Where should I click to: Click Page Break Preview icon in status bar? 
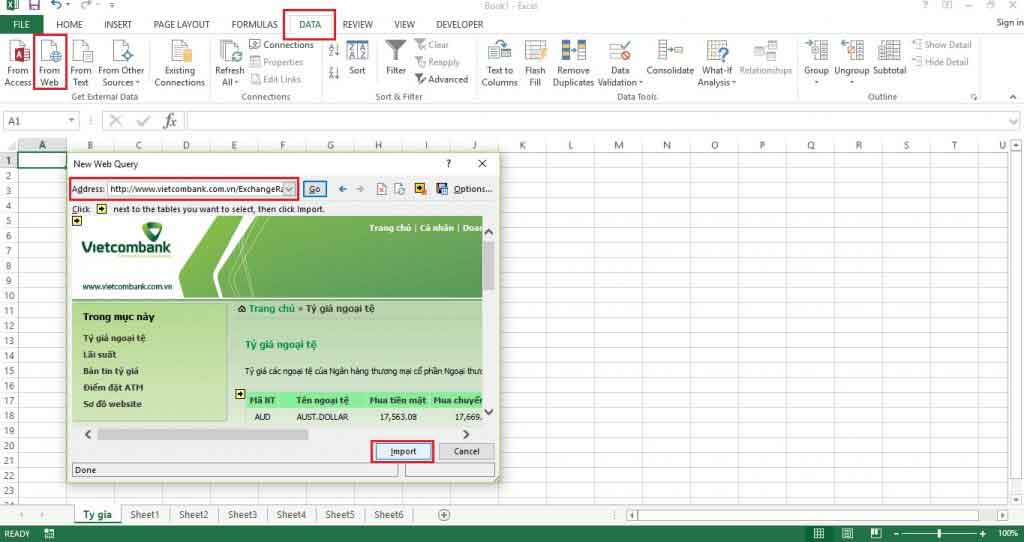pyautogui.click(x=876, y=534)
